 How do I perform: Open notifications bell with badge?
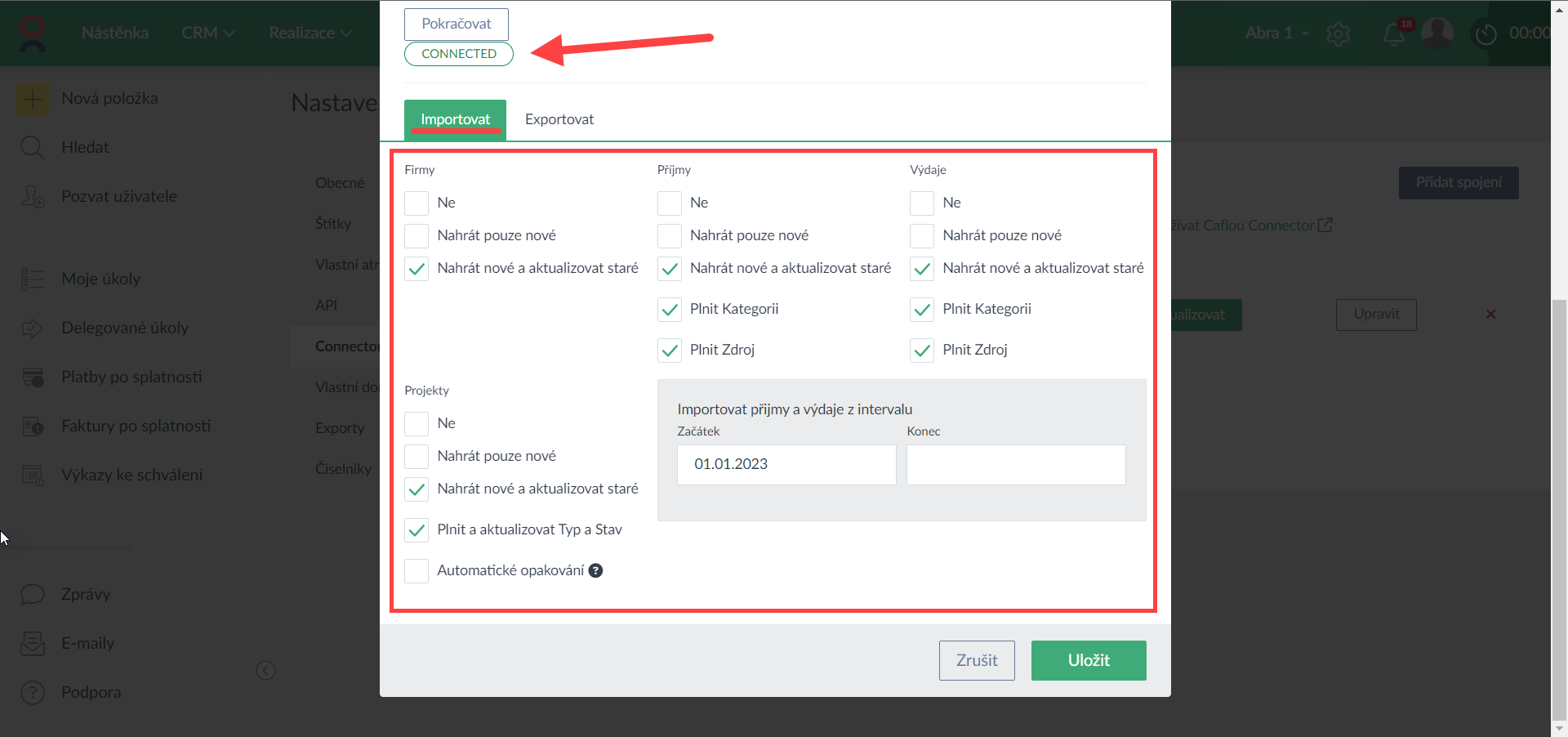(x=1395, y=33)
